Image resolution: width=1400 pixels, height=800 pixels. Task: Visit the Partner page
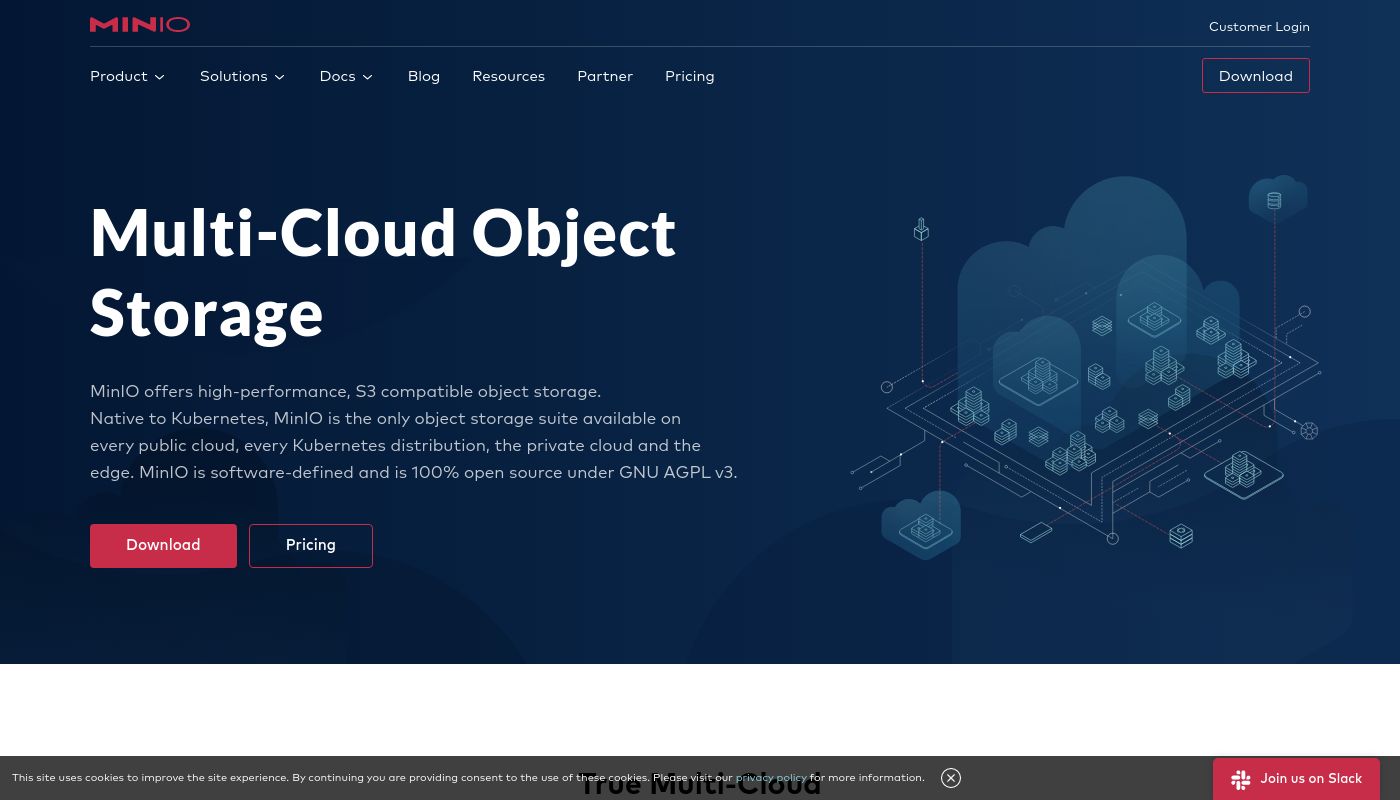605,76
